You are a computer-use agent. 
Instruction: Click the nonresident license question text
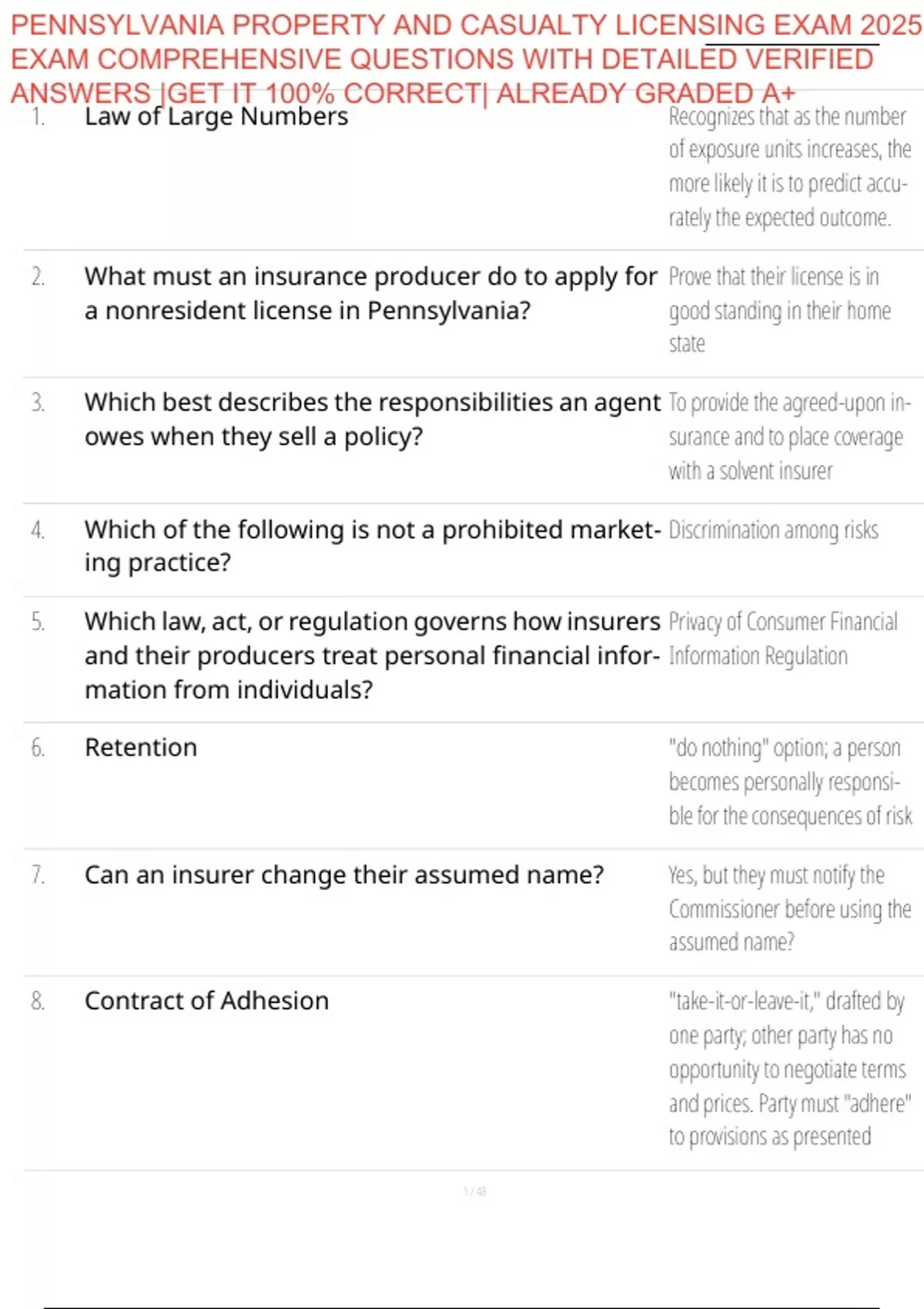pyautogui.click(x=370, y=293)
